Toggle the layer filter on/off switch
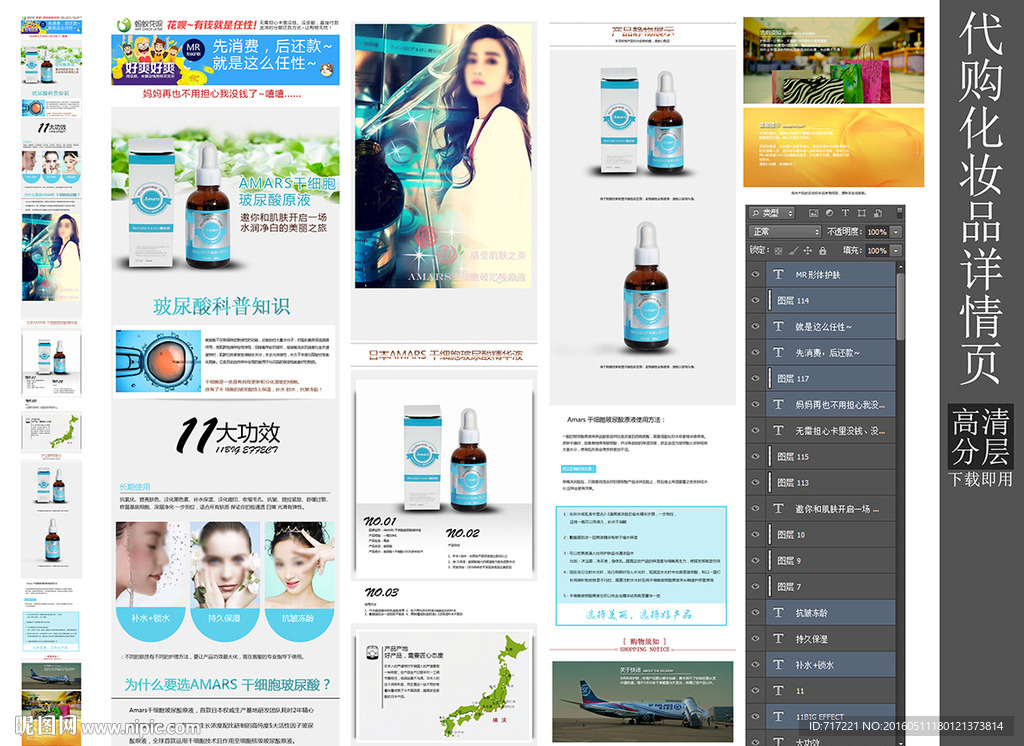This screenshot has width=1024, height=746. (899, 212)
